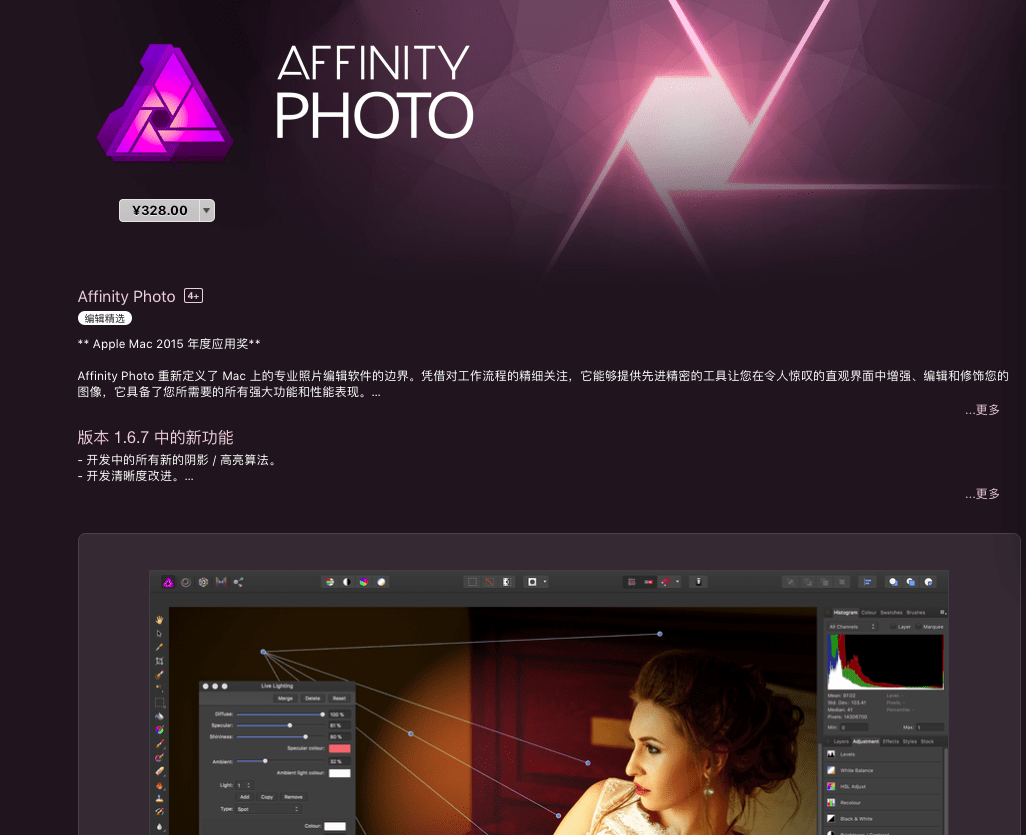Open the dropdown arrow beside the price
Screen dimensions: 1026x835
207,211
